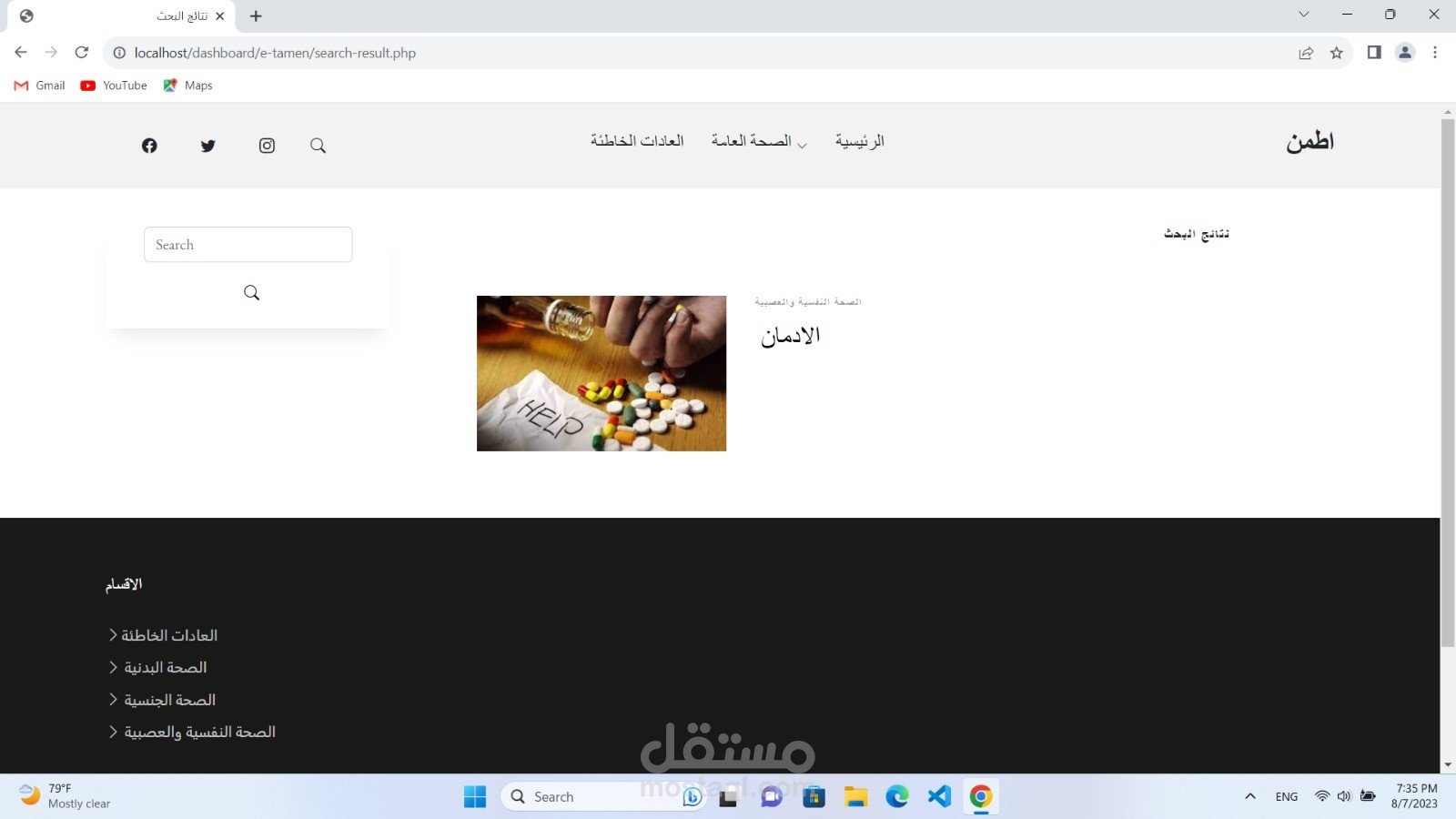1456x819 pixels.
Task: Click the hidden tabs chevron in tab strip
Action: tap(1303, 15)
